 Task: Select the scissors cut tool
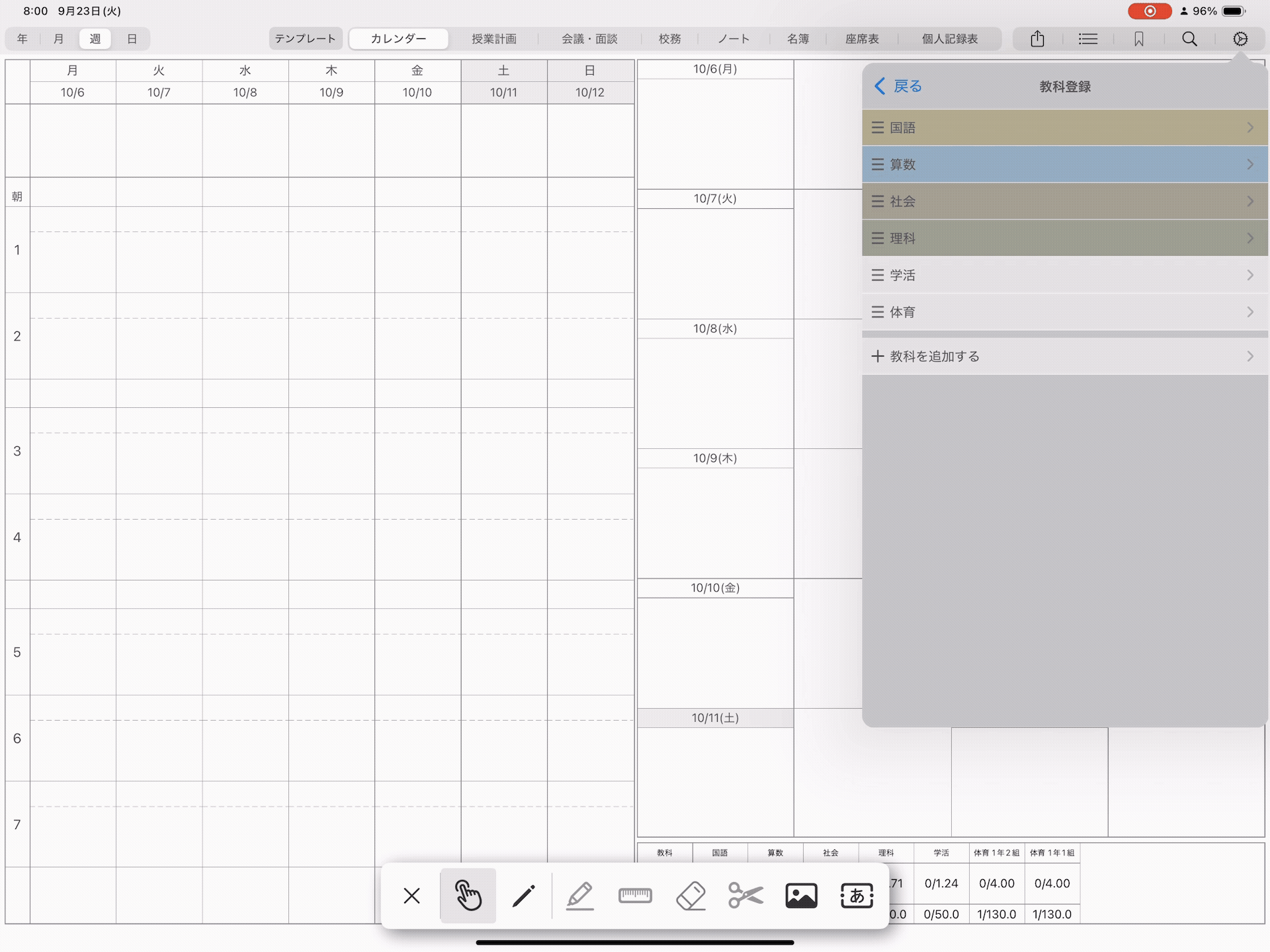(x=745, y=896)
